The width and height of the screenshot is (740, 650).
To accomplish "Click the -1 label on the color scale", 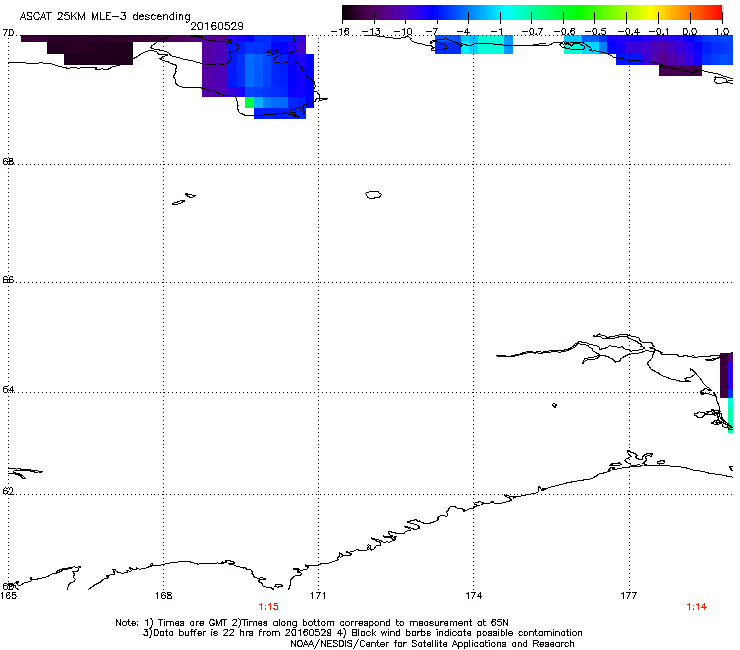I will pyautogui.click(x=496, y=32).
